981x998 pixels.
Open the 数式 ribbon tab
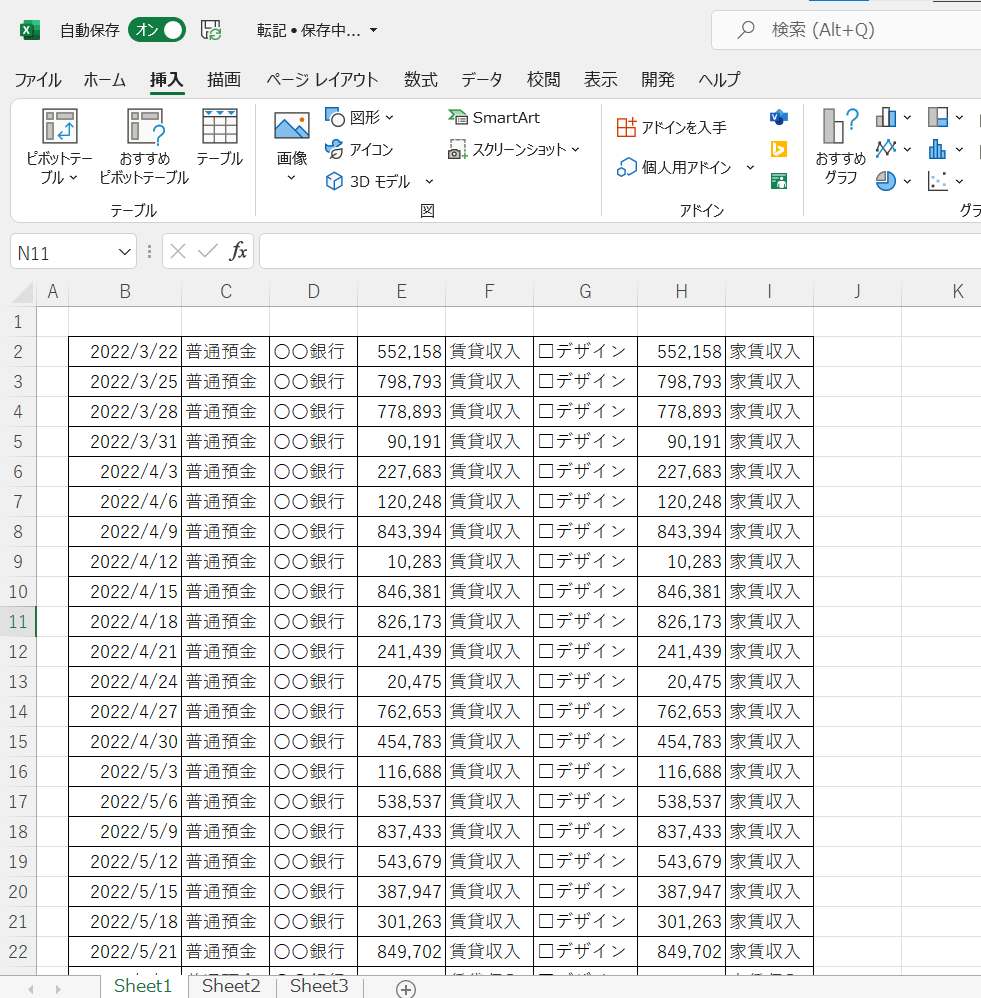click(x=420, y=80)
